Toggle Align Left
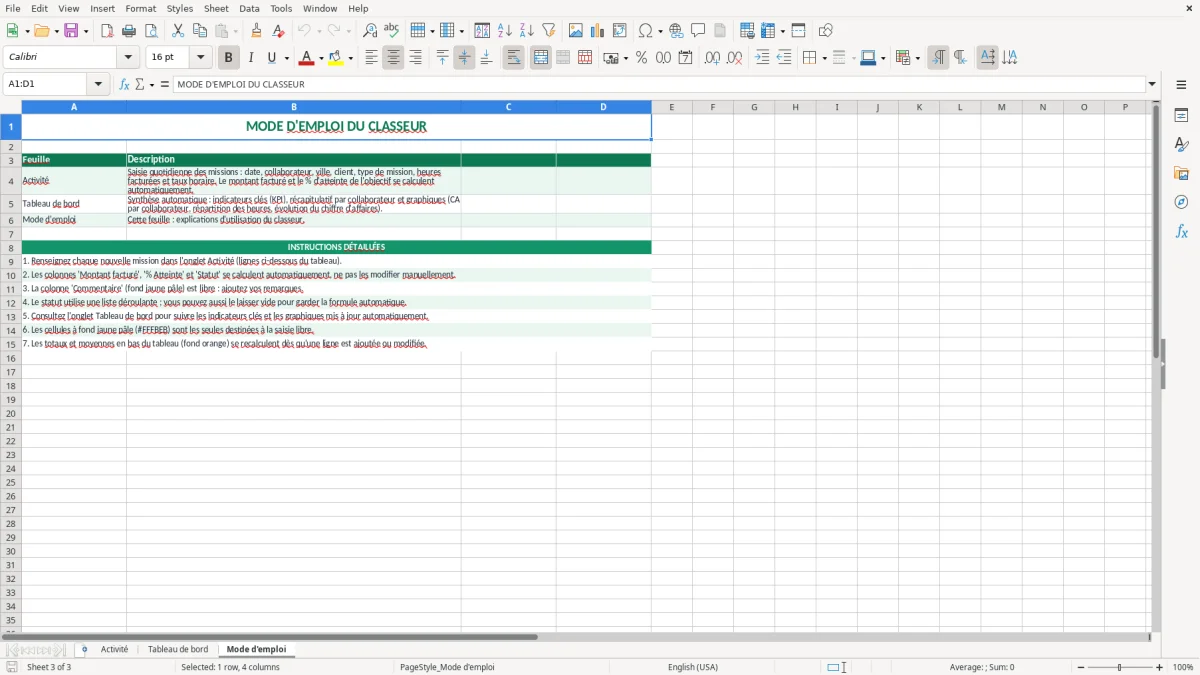 (371, 58)
